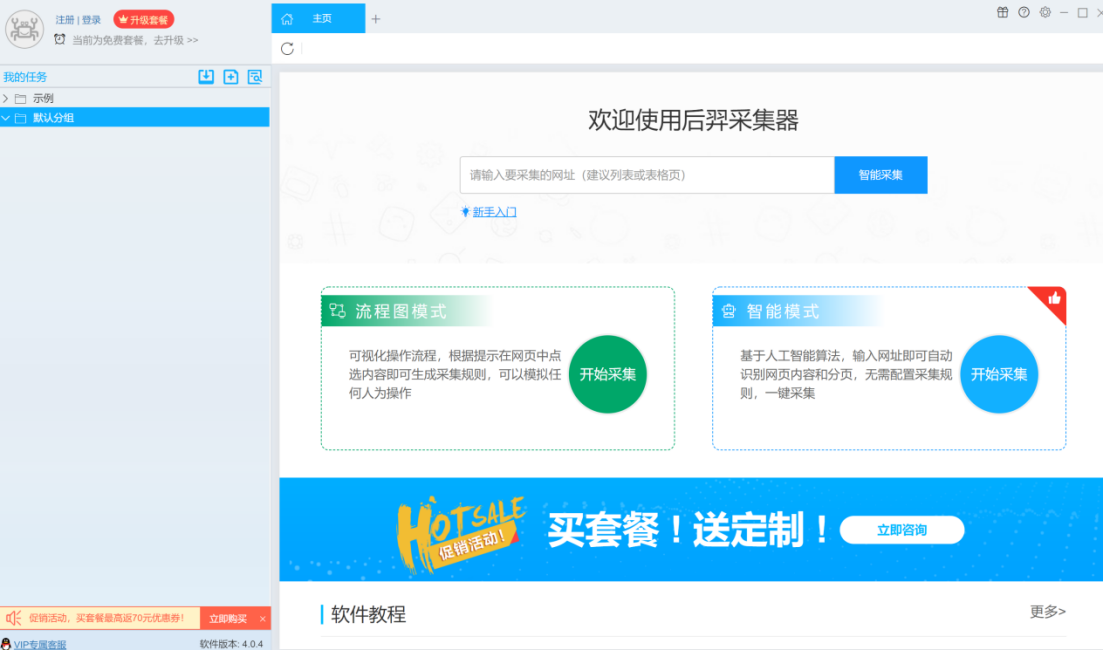Click the 智能采集 button
The image size is (1104, 651).
point(881,175)
